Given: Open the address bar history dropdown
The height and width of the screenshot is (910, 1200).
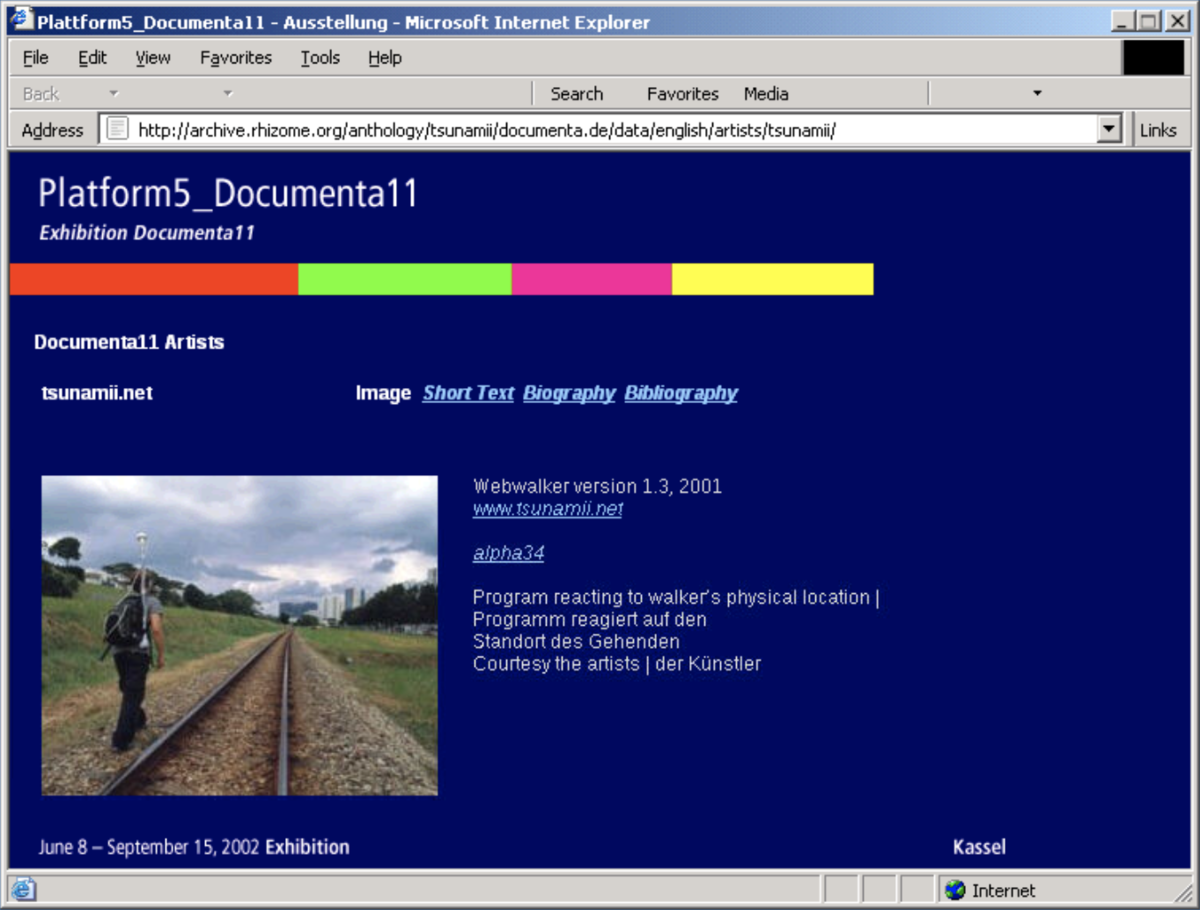Looking at the screenshot, I should 1109,129.
